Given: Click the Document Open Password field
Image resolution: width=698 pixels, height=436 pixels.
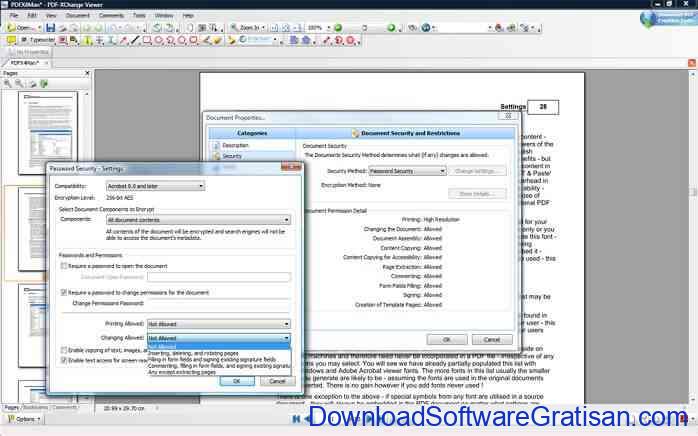Looking at the screenshot, I should point(219,277).
